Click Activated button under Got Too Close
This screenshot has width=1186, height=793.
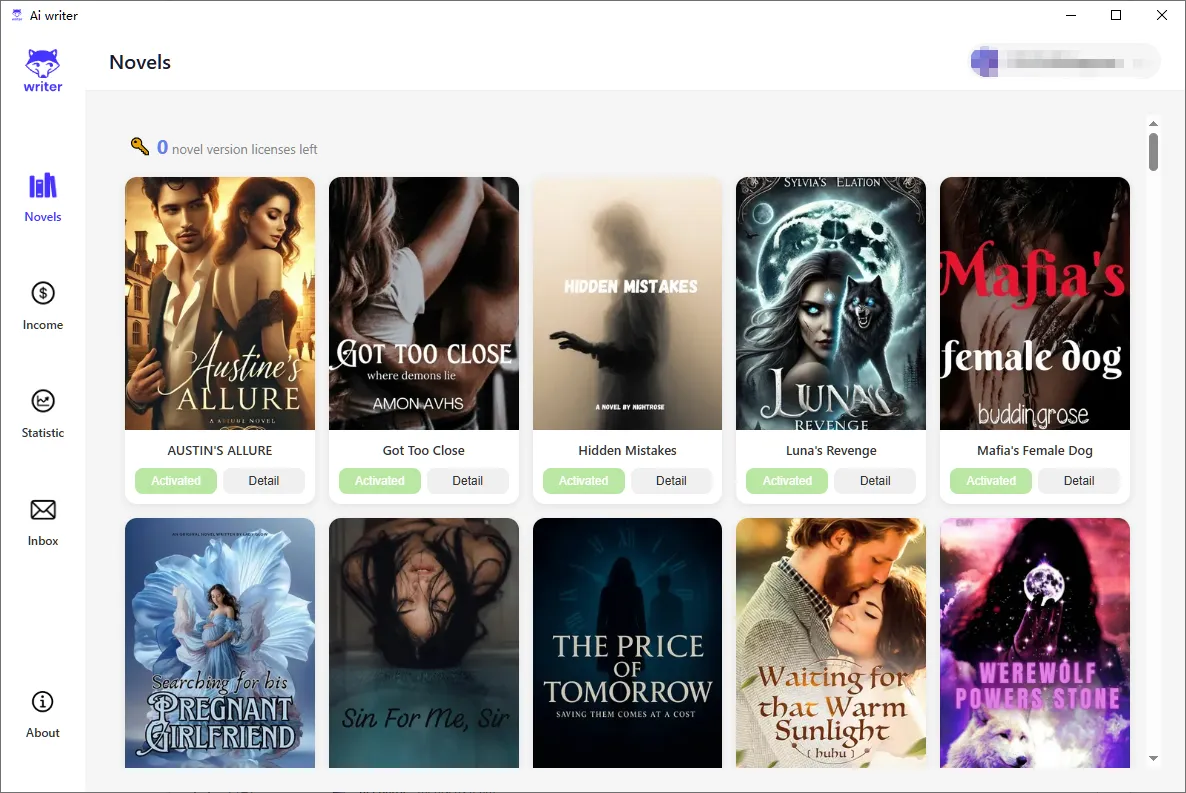point(380,480)
